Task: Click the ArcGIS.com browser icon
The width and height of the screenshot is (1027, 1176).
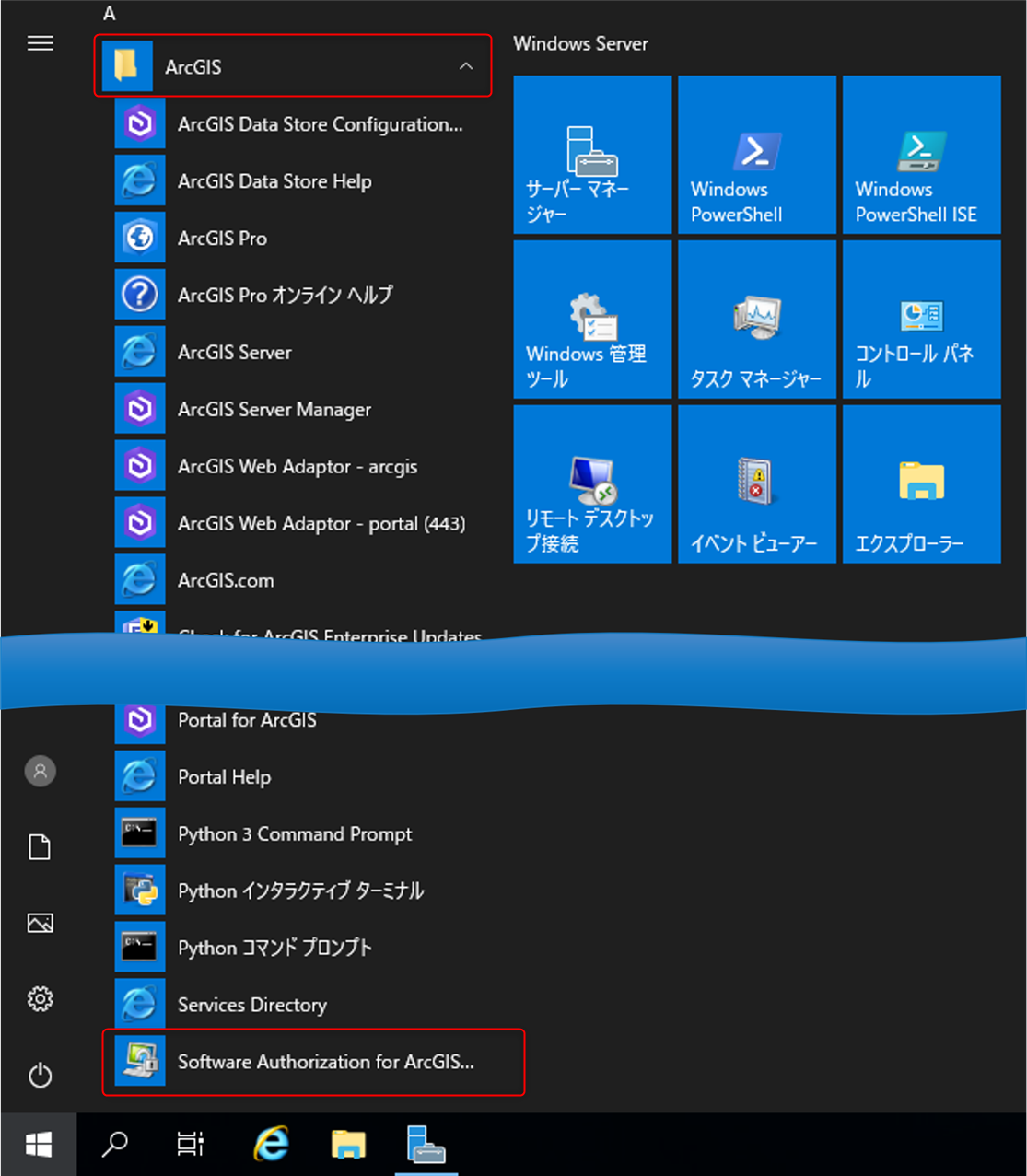Action: tap(140, 580)
